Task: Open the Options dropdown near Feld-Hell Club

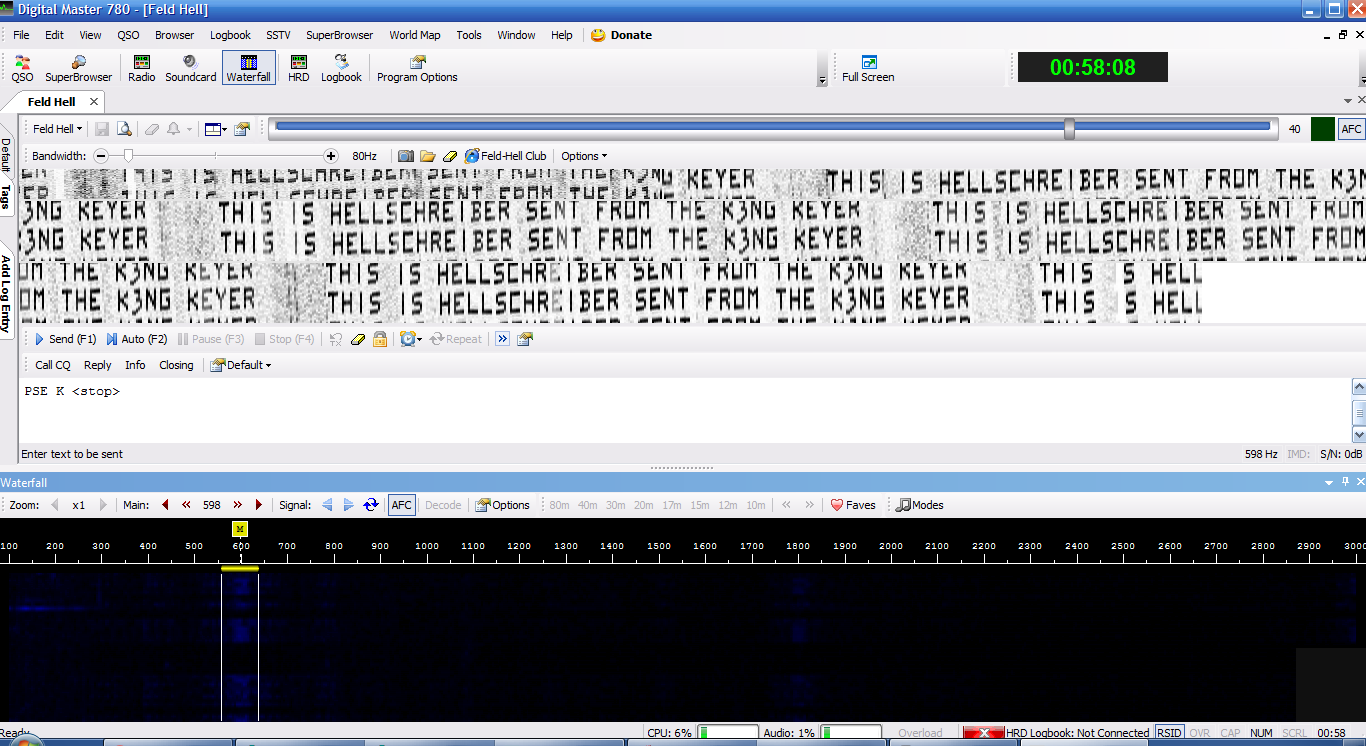Action: (583, 155)
